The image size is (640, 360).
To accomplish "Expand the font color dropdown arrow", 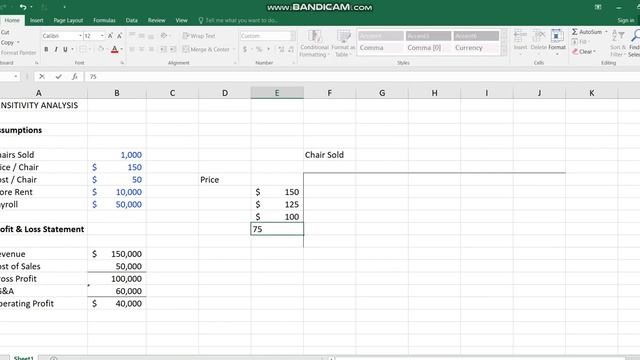I will 122,49.
